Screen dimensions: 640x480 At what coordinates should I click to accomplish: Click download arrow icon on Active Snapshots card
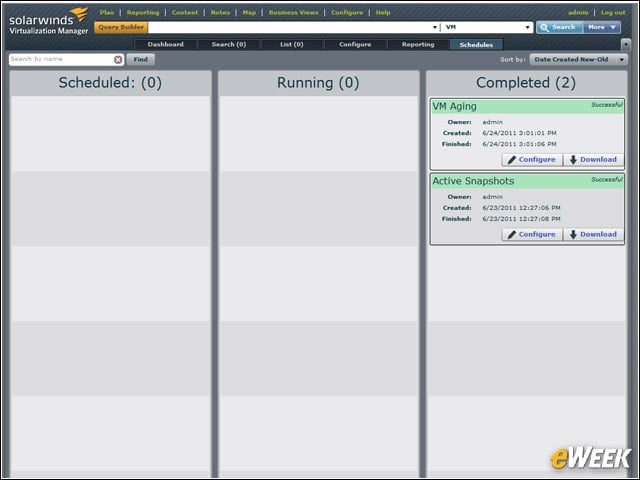(573, 234)
